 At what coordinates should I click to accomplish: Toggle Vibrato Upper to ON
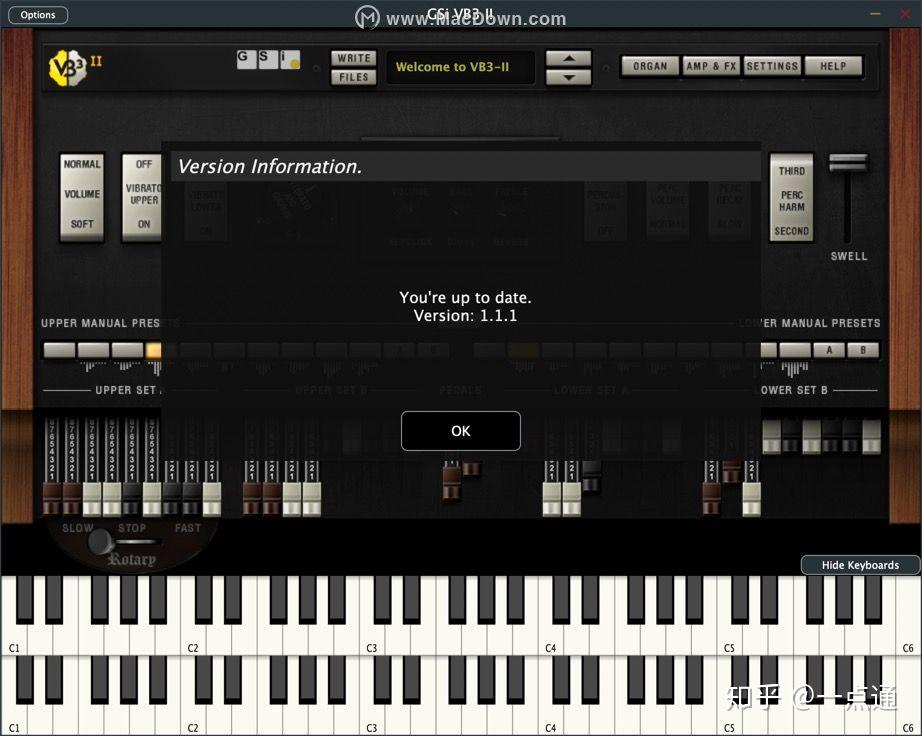coord(142,223)
